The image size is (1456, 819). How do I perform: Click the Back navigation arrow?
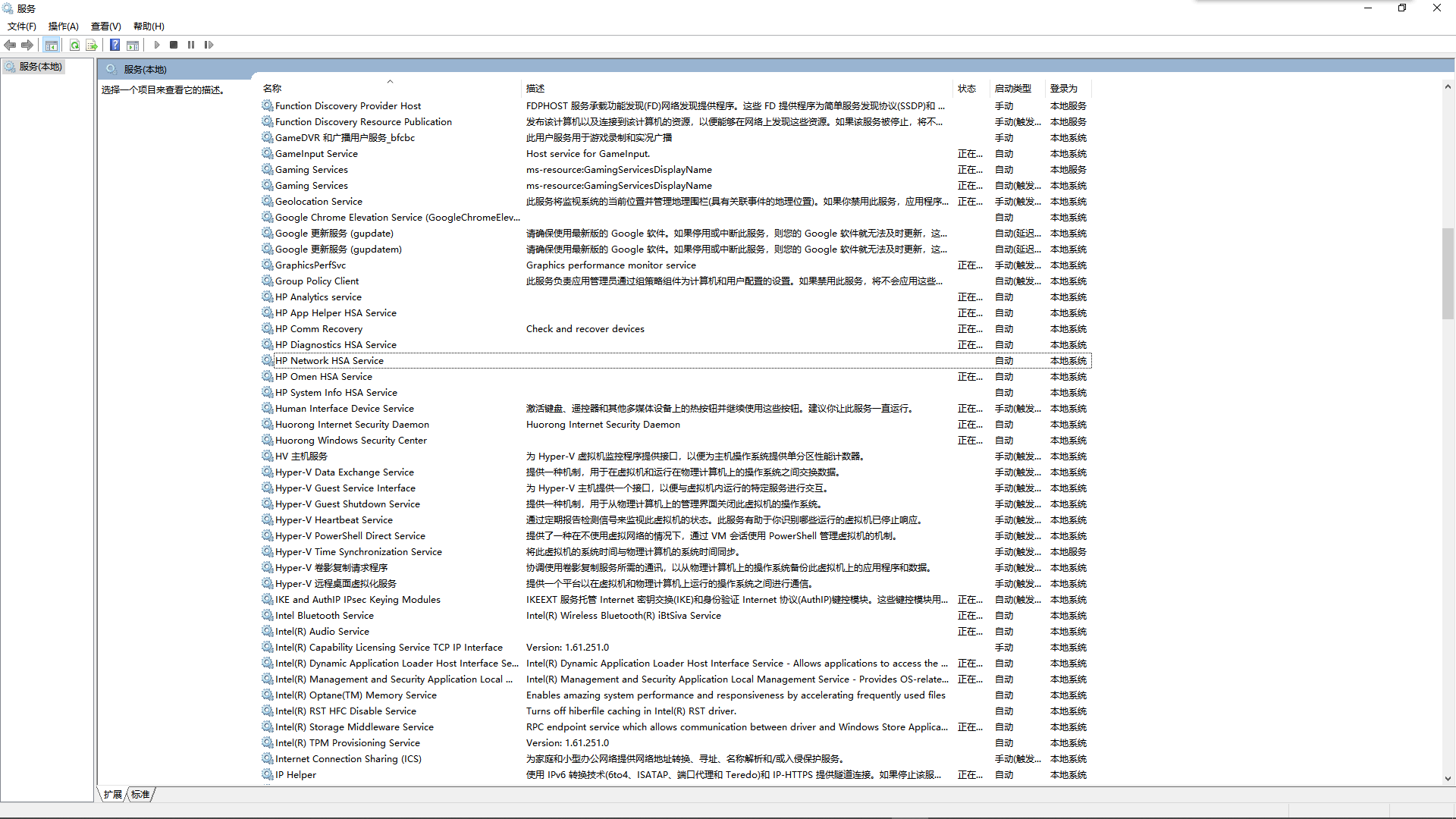10,45
